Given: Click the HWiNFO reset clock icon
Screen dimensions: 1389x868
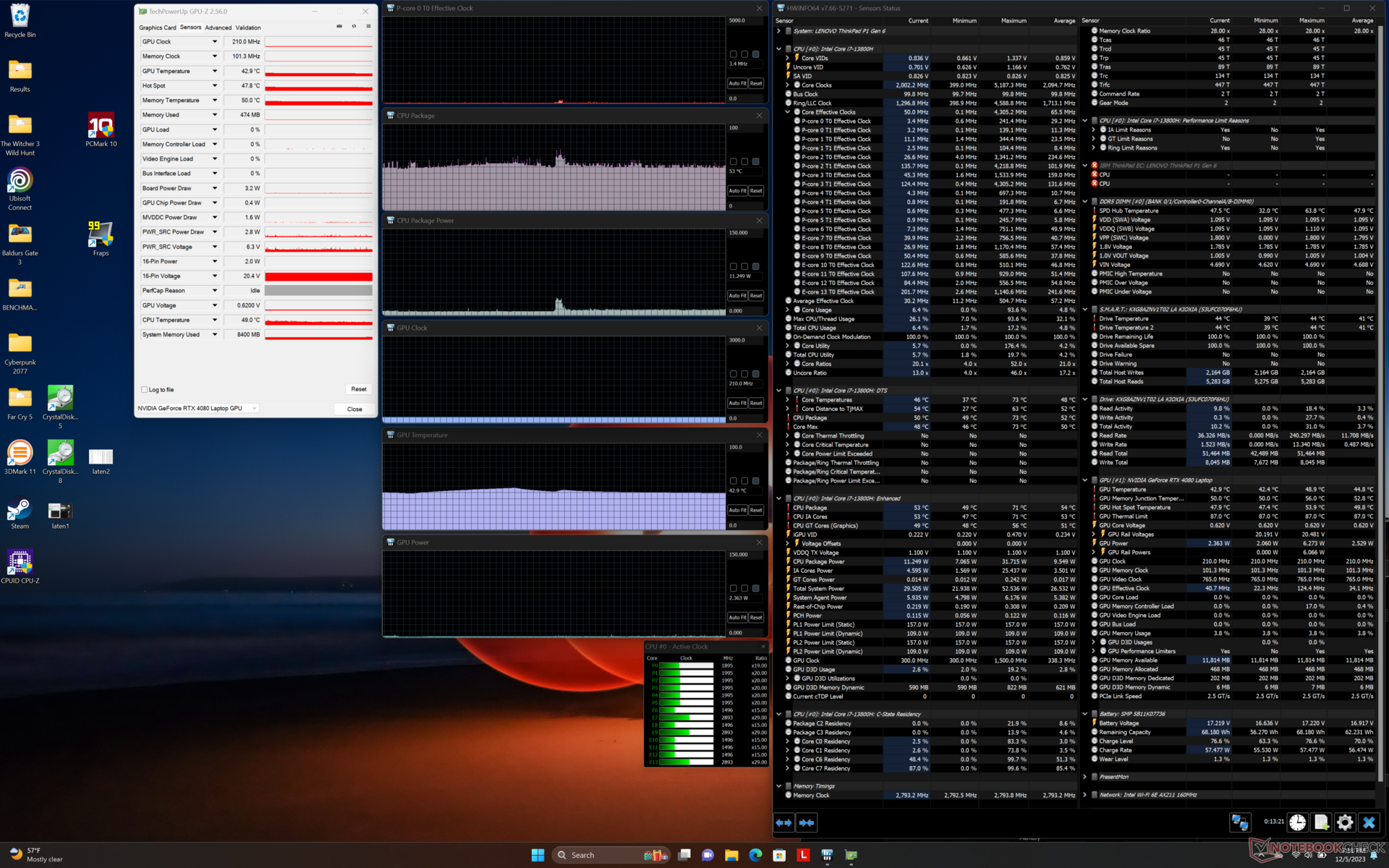Looking at the screenshot, I should point(1297,822).
